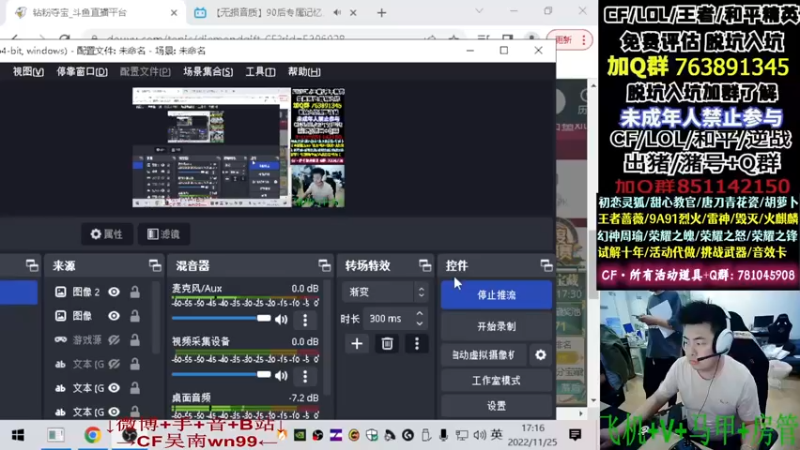This screenshot has height=450, width=800.
Task: Open the Chrome three-dot menu
Action: (x=584, y=40)
